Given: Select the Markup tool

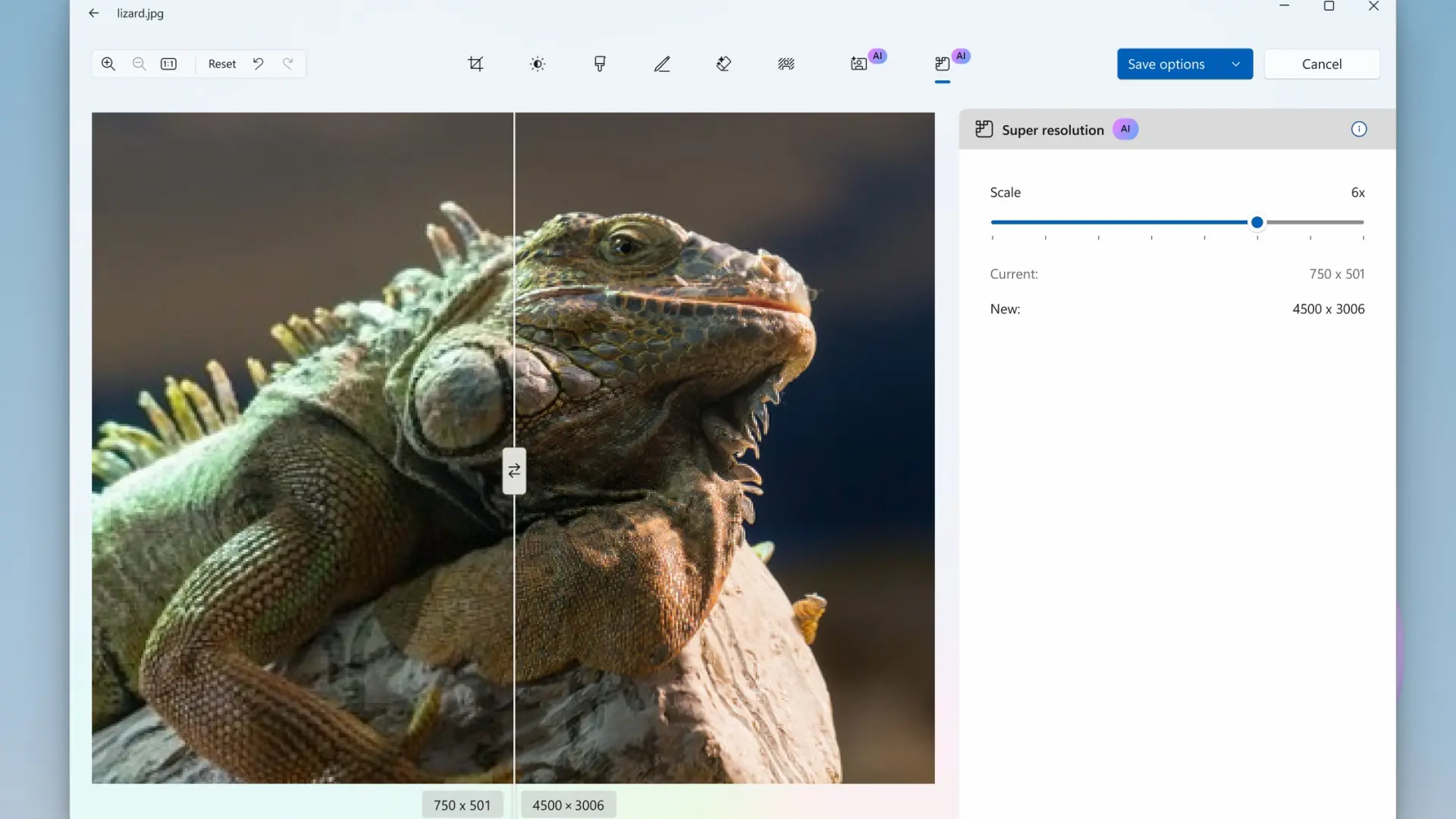Looking at the screenshot, I should (662, 64).
